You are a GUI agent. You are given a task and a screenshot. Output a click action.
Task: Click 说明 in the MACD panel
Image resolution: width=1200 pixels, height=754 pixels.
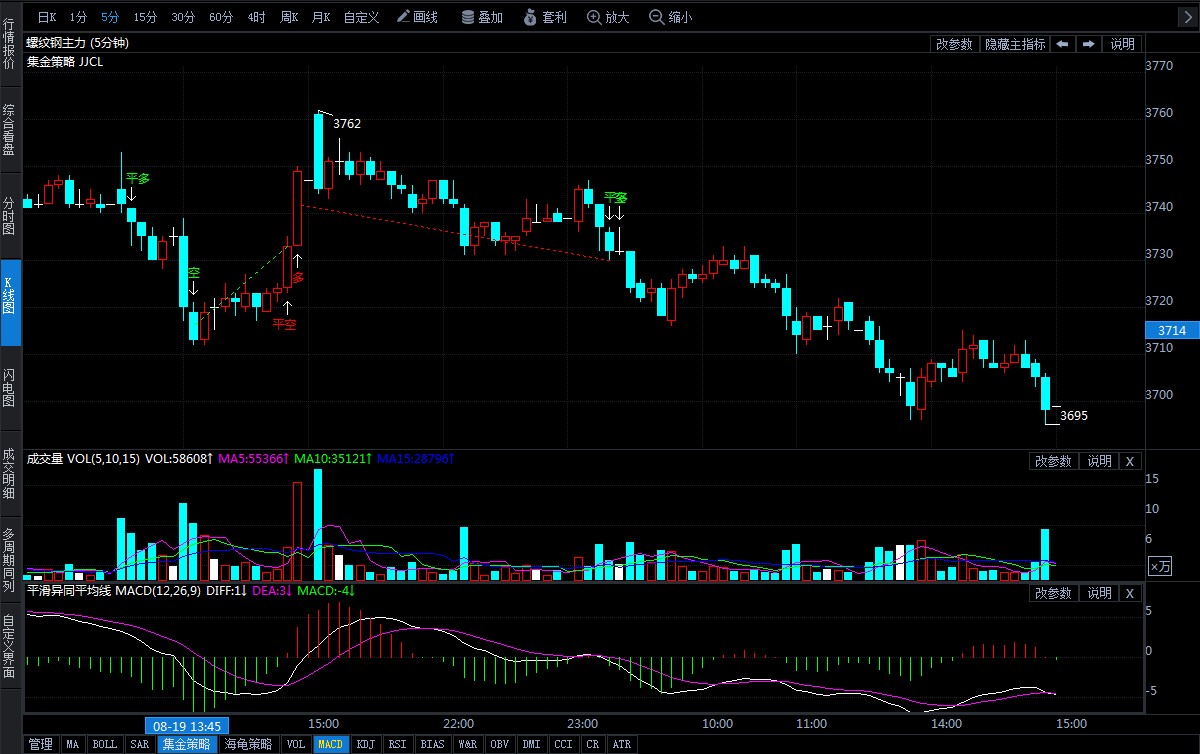click(1099, 593)
